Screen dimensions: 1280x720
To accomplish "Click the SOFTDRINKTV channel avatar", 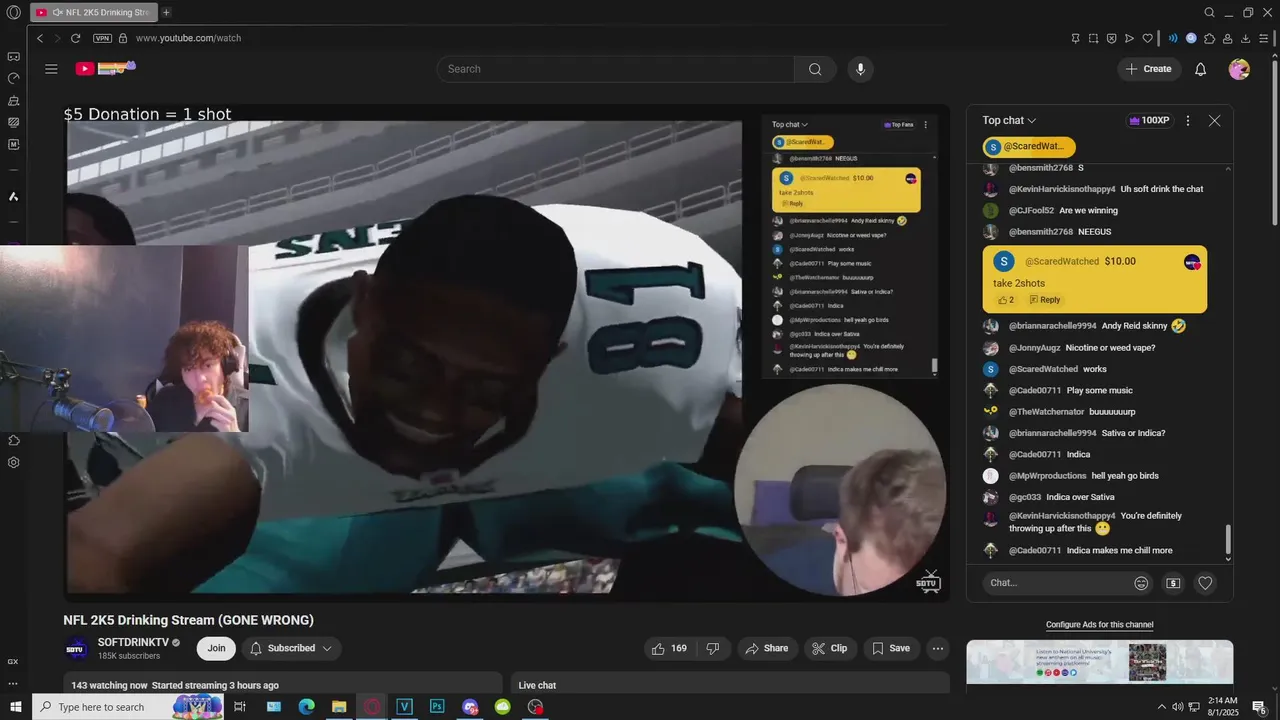I will 76,649.
